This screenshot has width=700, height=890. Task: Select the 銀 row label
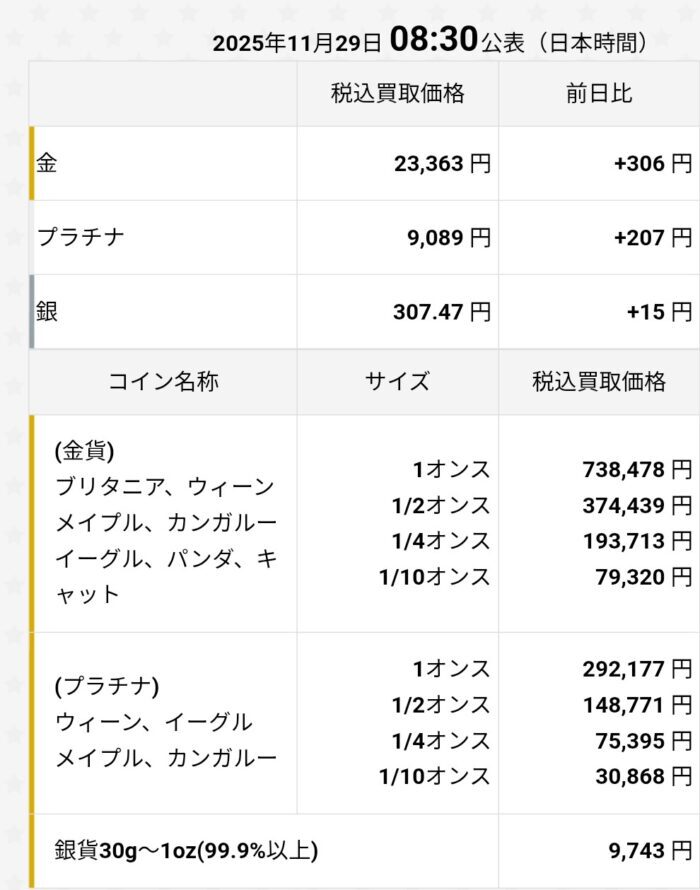(x=48, y=311)
